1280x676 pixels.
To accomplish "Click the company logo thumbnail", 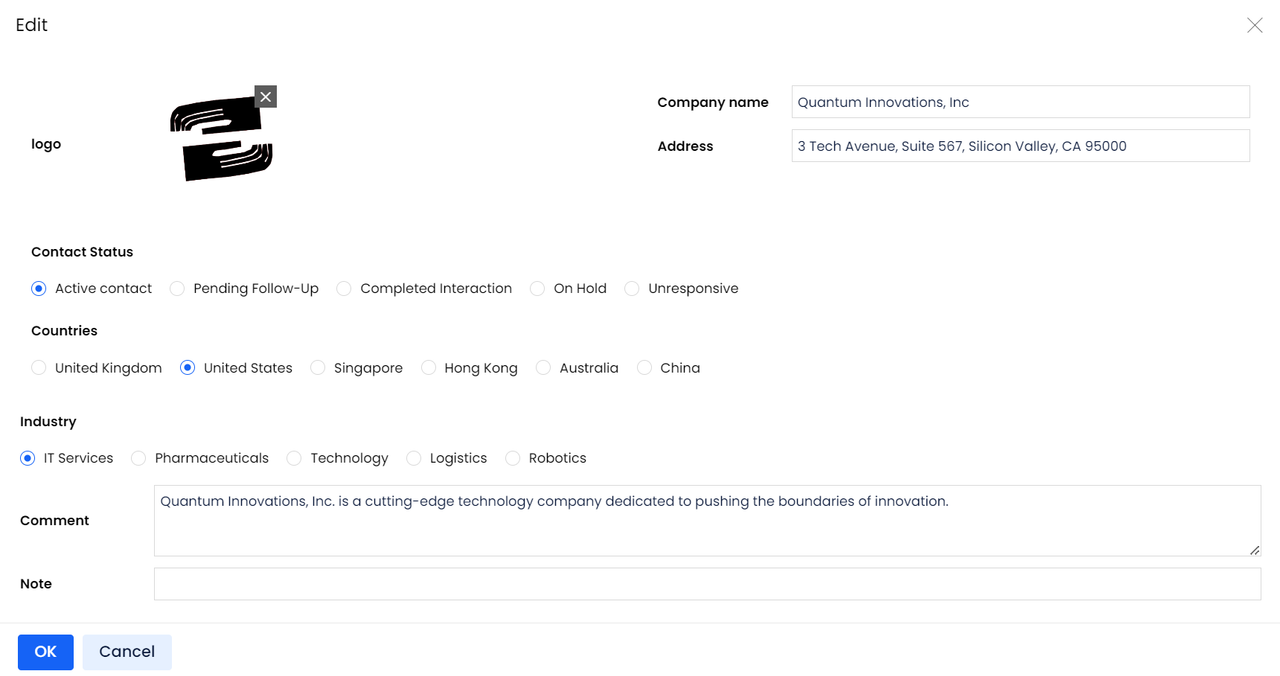I will [221, 138].
